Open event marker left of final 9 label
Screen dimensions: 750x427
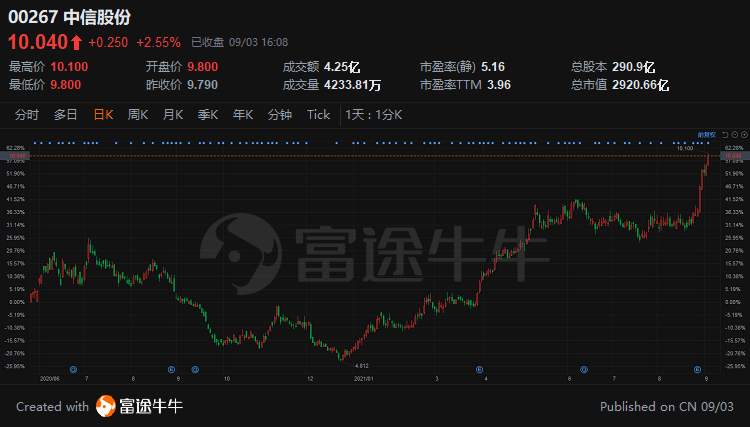tap(697, 370)
